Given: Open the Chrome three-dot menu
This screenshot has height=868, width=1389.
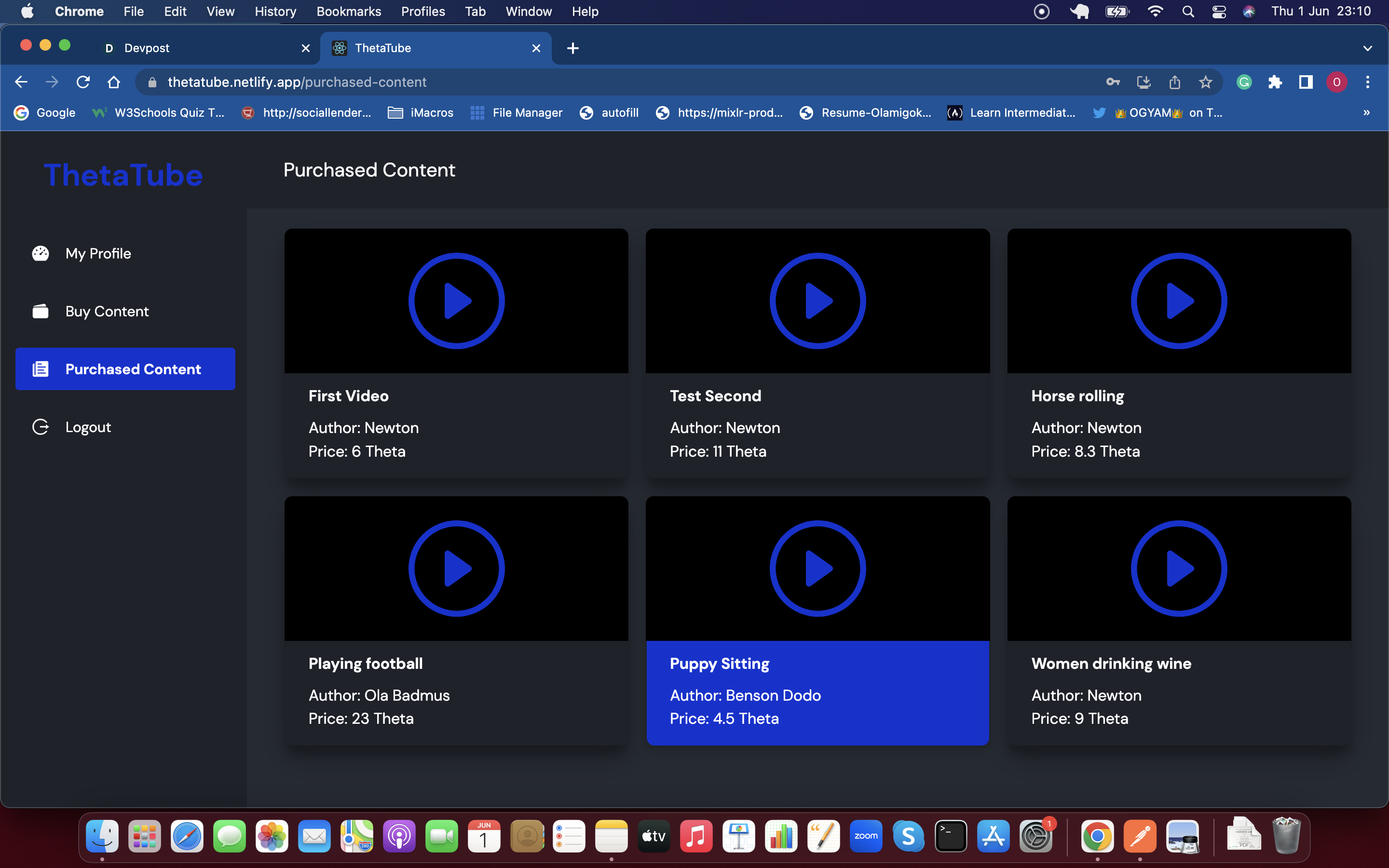Looking at the screenshot, I should (x=1368, y=82).
